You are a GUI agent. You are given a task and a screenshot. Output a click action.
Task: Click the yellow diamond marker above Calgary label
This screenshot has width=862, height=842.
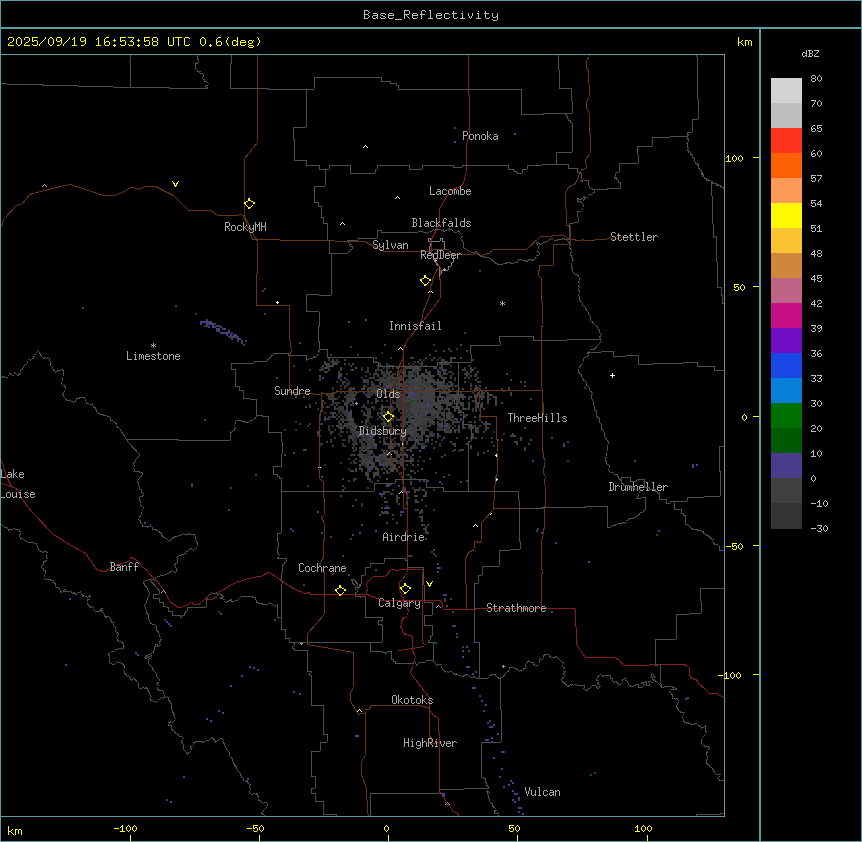(405, 588)
